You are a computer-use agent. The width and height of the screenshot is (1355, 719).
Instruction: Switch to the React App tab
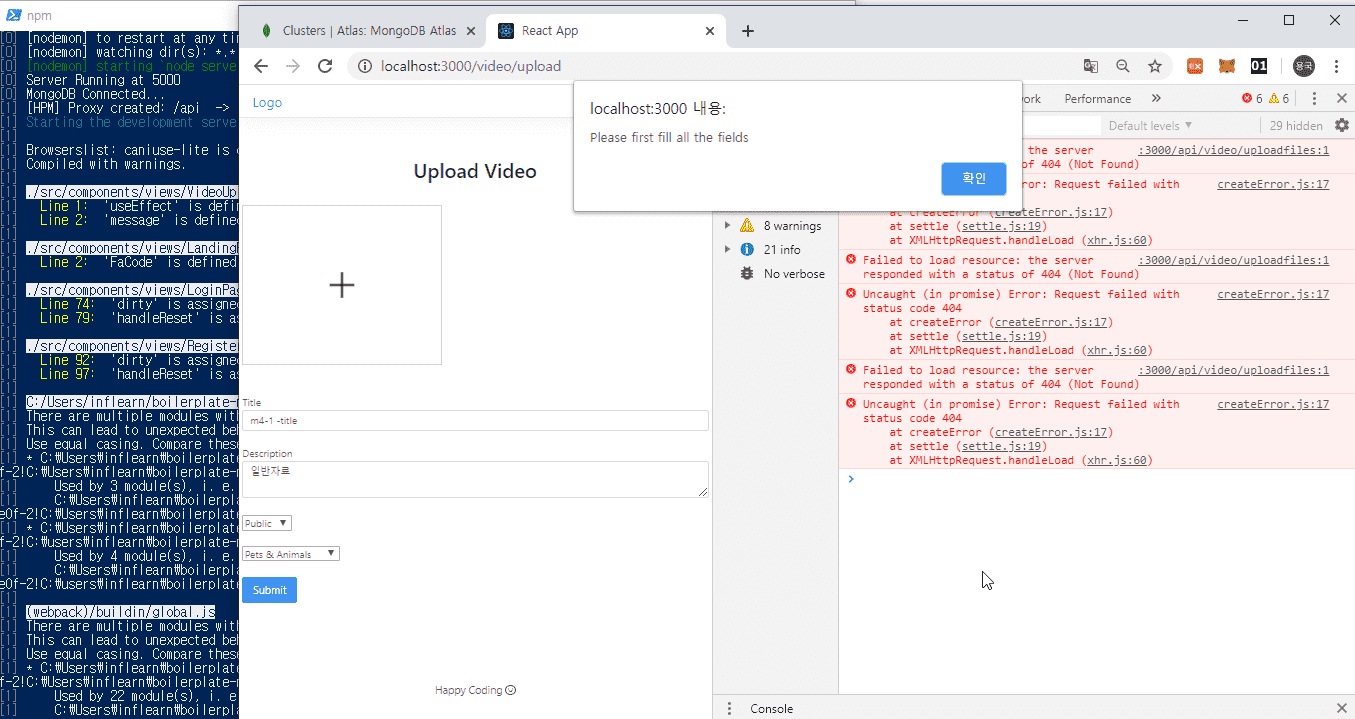pyautogui.click(x=606, y=31)
